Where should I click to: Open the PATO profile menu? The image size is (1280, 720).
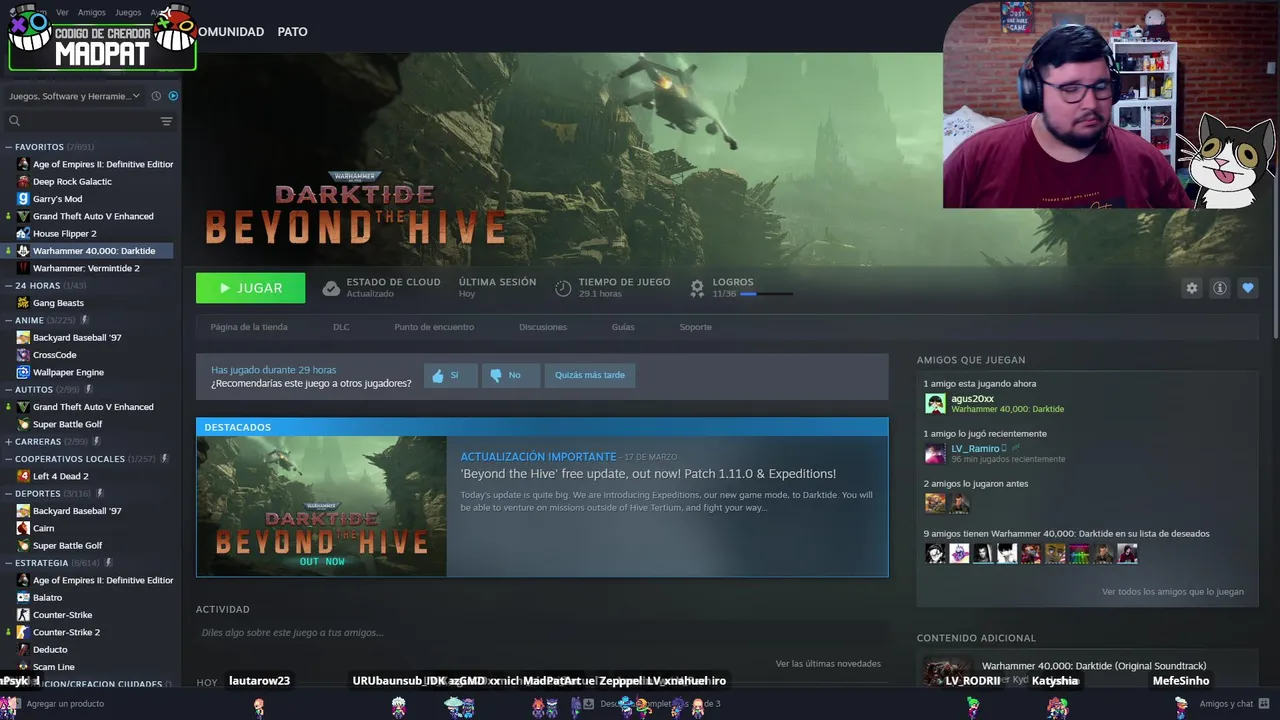point(292,32)
